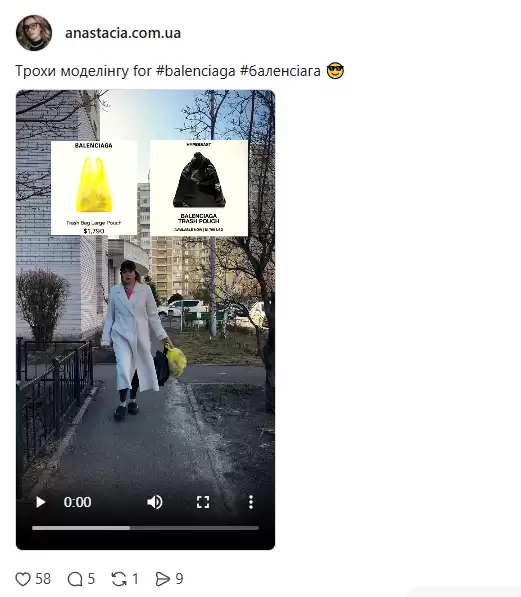Click the profile avatar photo
521x597 pixels.
pos(34,33)
